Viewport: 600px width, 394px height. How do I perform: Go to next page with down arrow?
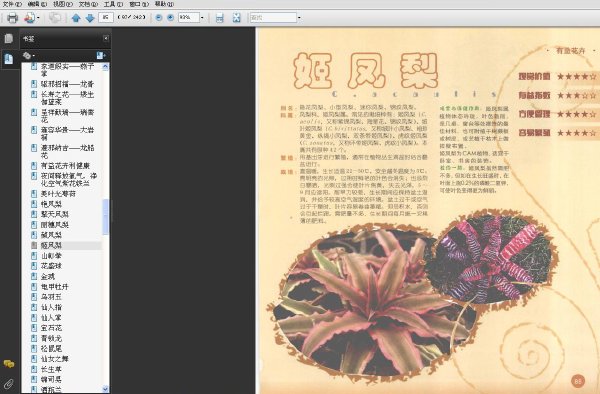(x=90, y=18)
